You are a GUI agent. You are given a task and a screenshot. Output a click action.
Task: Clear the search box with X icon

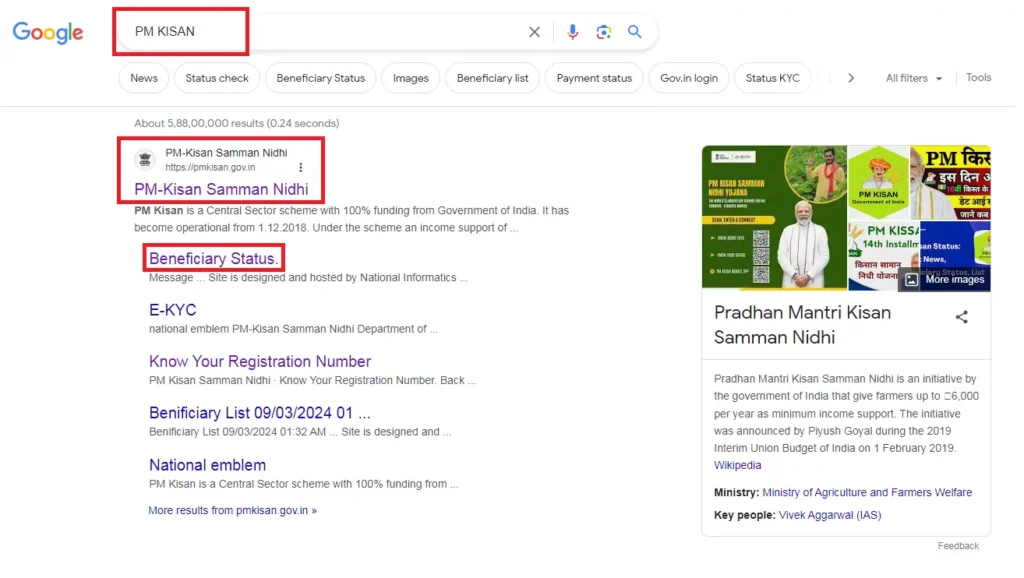coord(534,32)
